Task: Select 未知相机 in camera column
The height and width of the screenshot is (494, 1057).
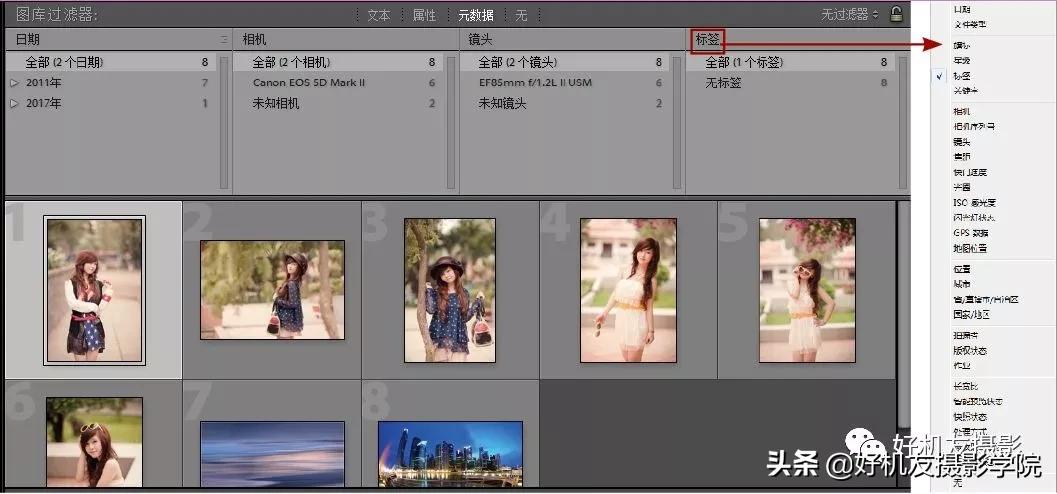Action: pyautogui.click(x=276, y=103)
